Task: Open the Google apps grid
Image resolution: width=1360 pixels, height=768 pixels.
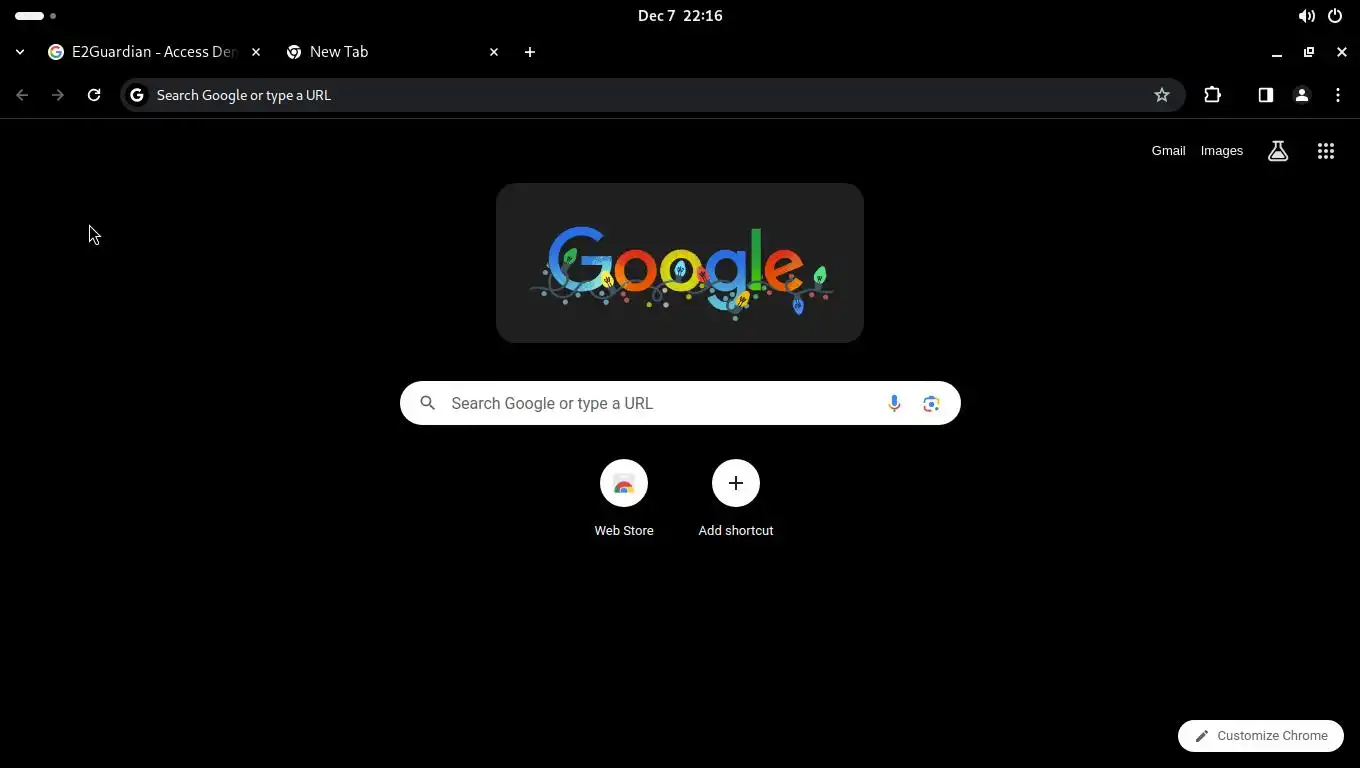Action: point(1326,151)
